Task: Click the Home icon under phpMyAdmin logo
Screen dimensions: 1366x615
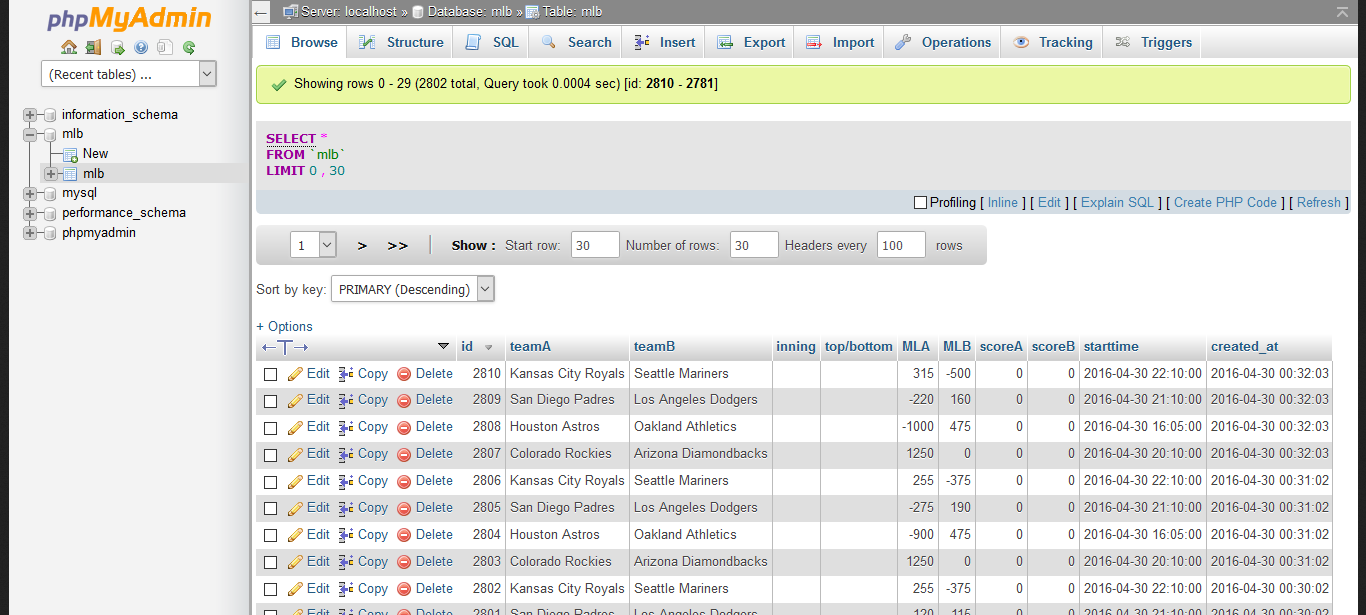Action: pos(69,47)
